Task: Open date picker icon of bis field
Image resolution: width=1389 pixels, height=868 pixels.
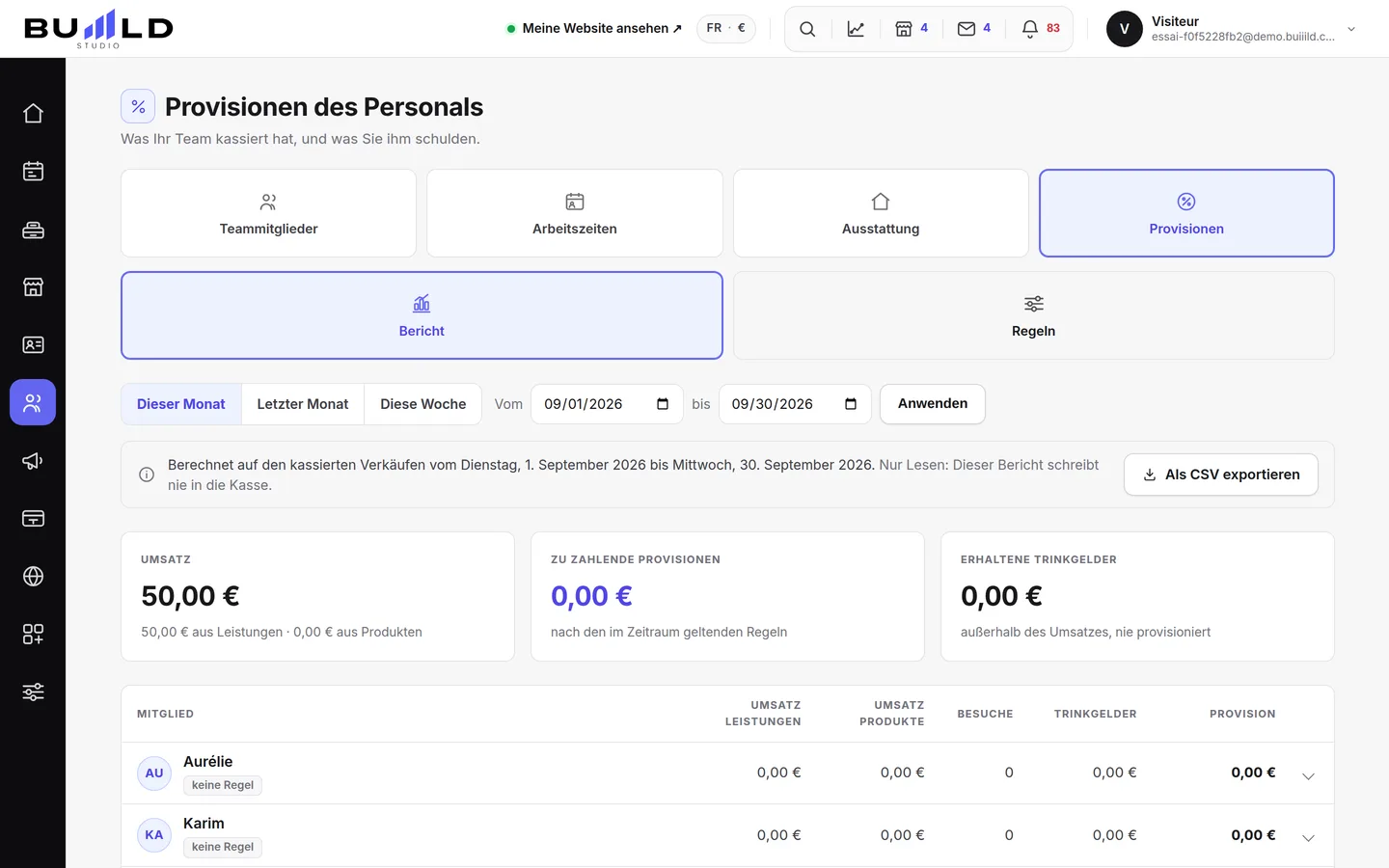Action: 851,404
